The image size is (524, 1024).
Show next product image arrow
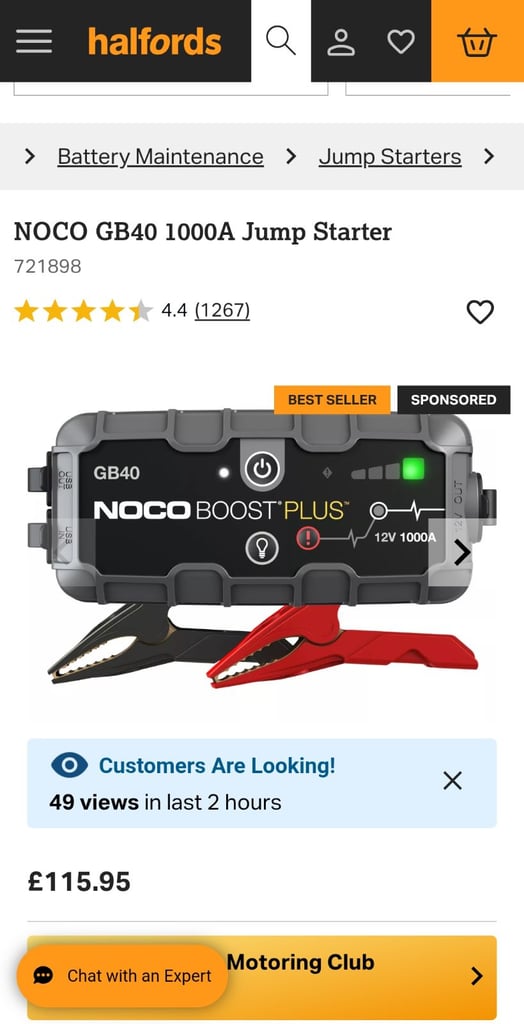click(462, 552)
